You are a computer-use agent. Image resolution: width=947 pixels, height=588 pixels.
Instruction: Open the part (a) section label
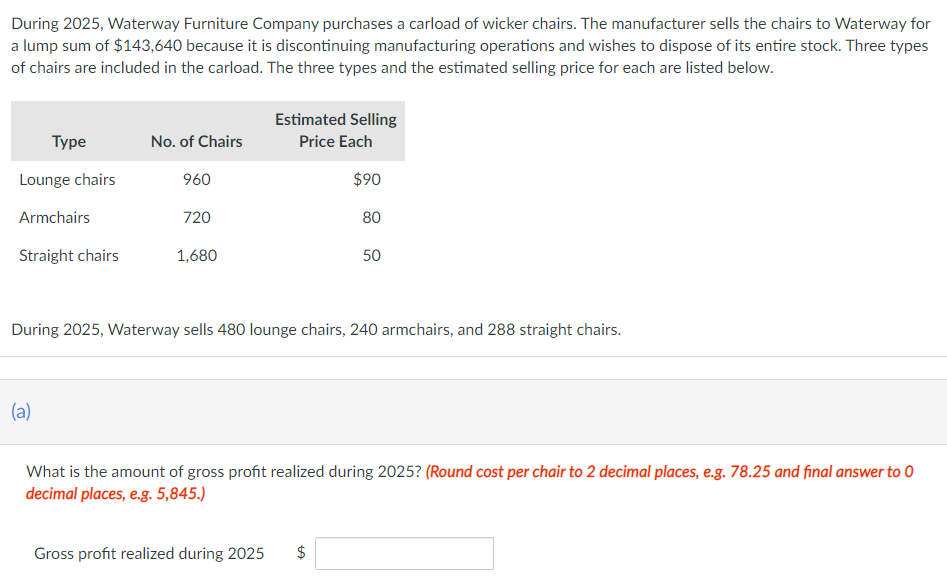click(21, 411)
